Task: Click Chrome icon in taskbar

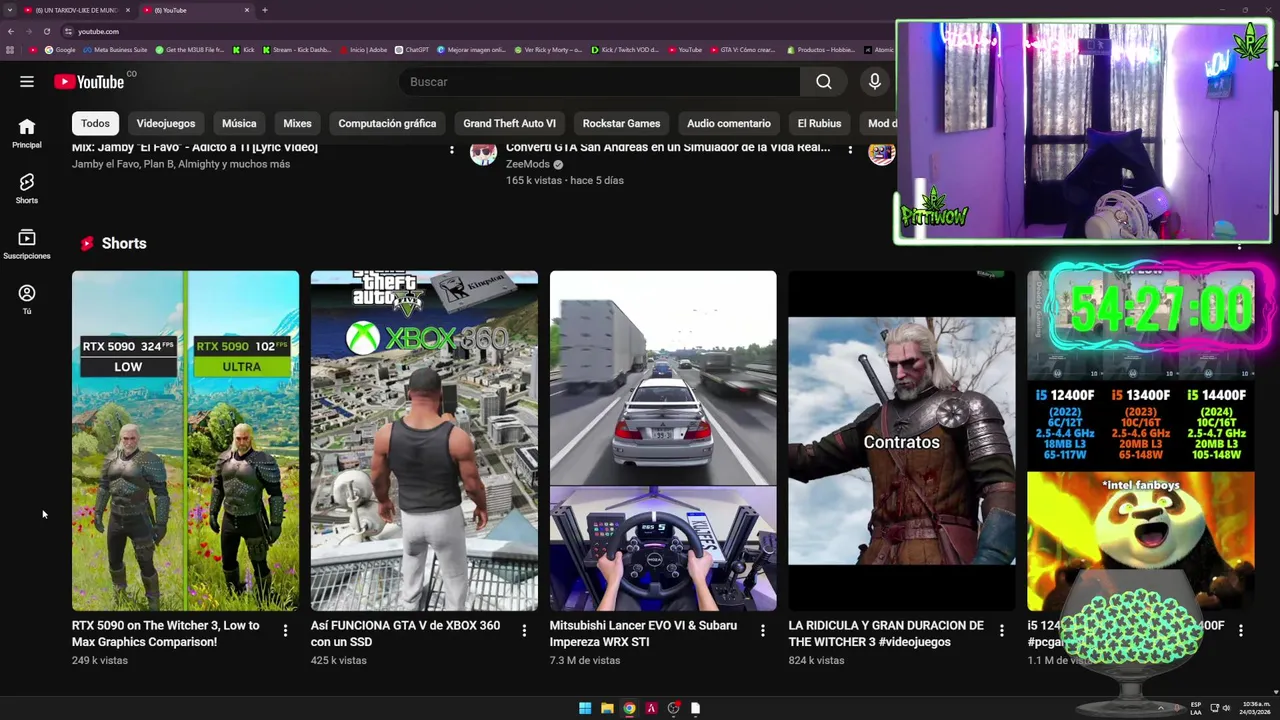Action: pyautogui.click(x=629, y=708)
